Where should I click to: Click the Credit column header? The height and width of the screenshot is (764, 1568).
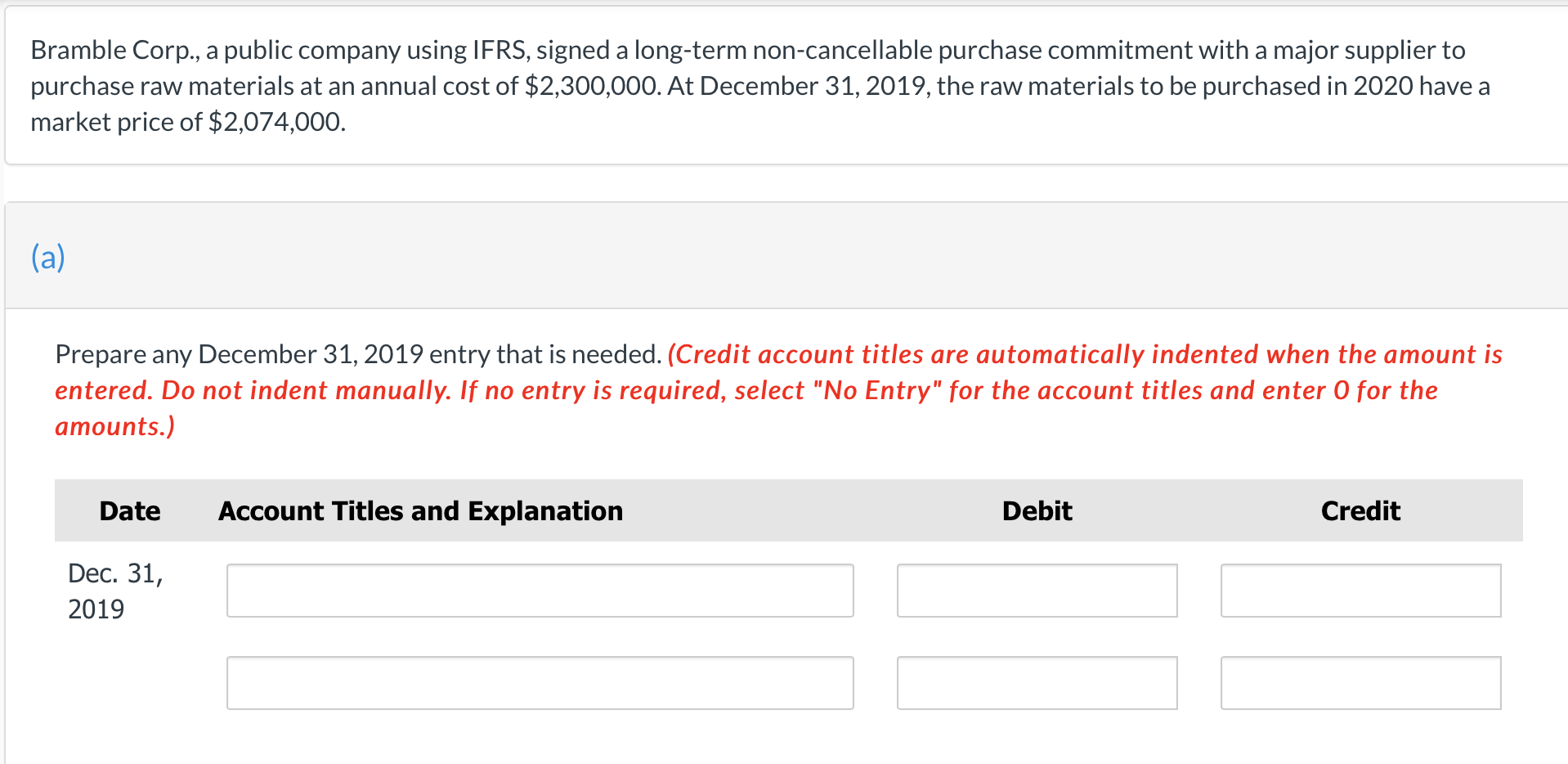tap(1360, 510)
